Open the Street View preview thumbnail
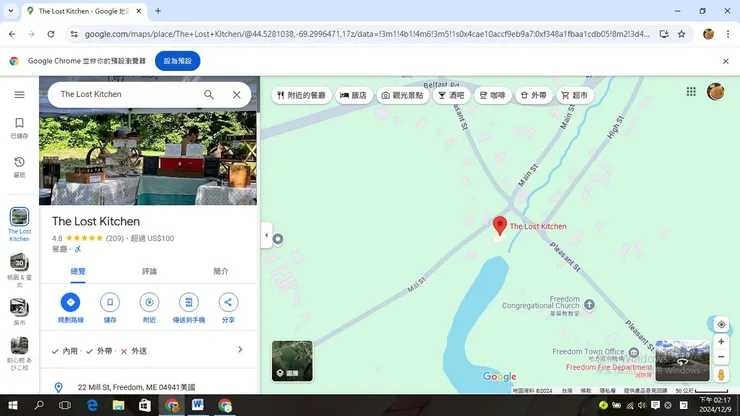 [x=682, y=361]
